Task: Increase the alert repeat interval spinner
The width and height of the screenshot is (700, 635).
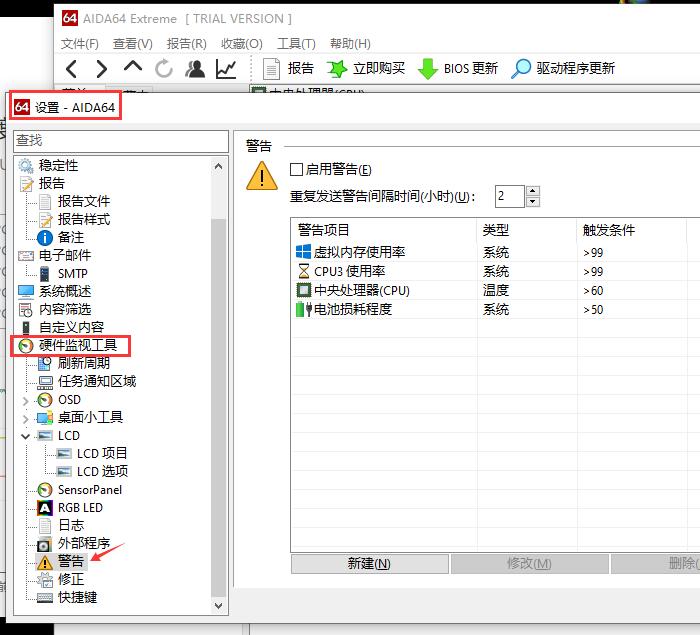Action: (x=533, y=191)
